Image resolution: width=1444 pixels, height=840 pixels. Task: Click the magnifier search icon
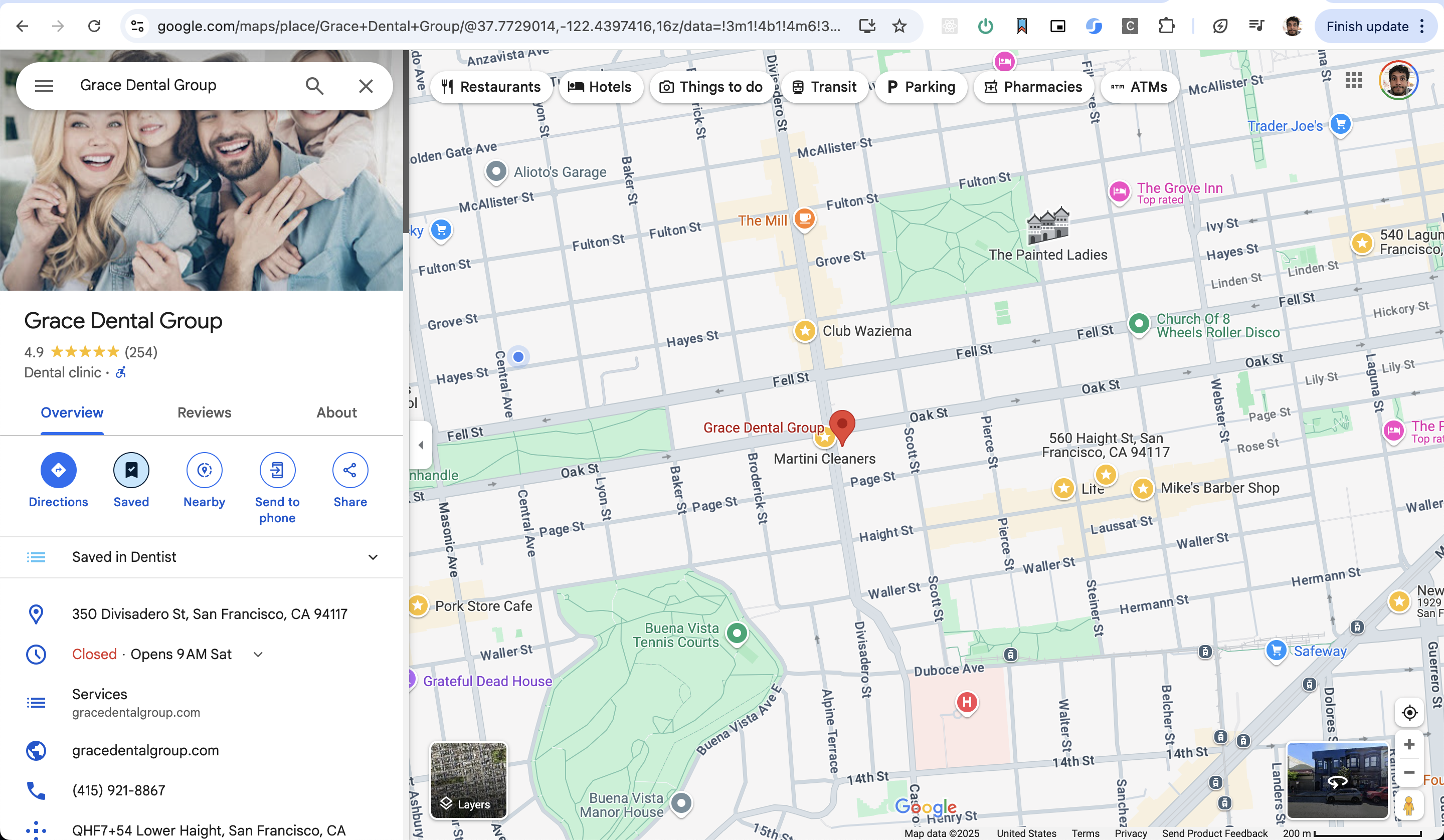tap(314, 86)
